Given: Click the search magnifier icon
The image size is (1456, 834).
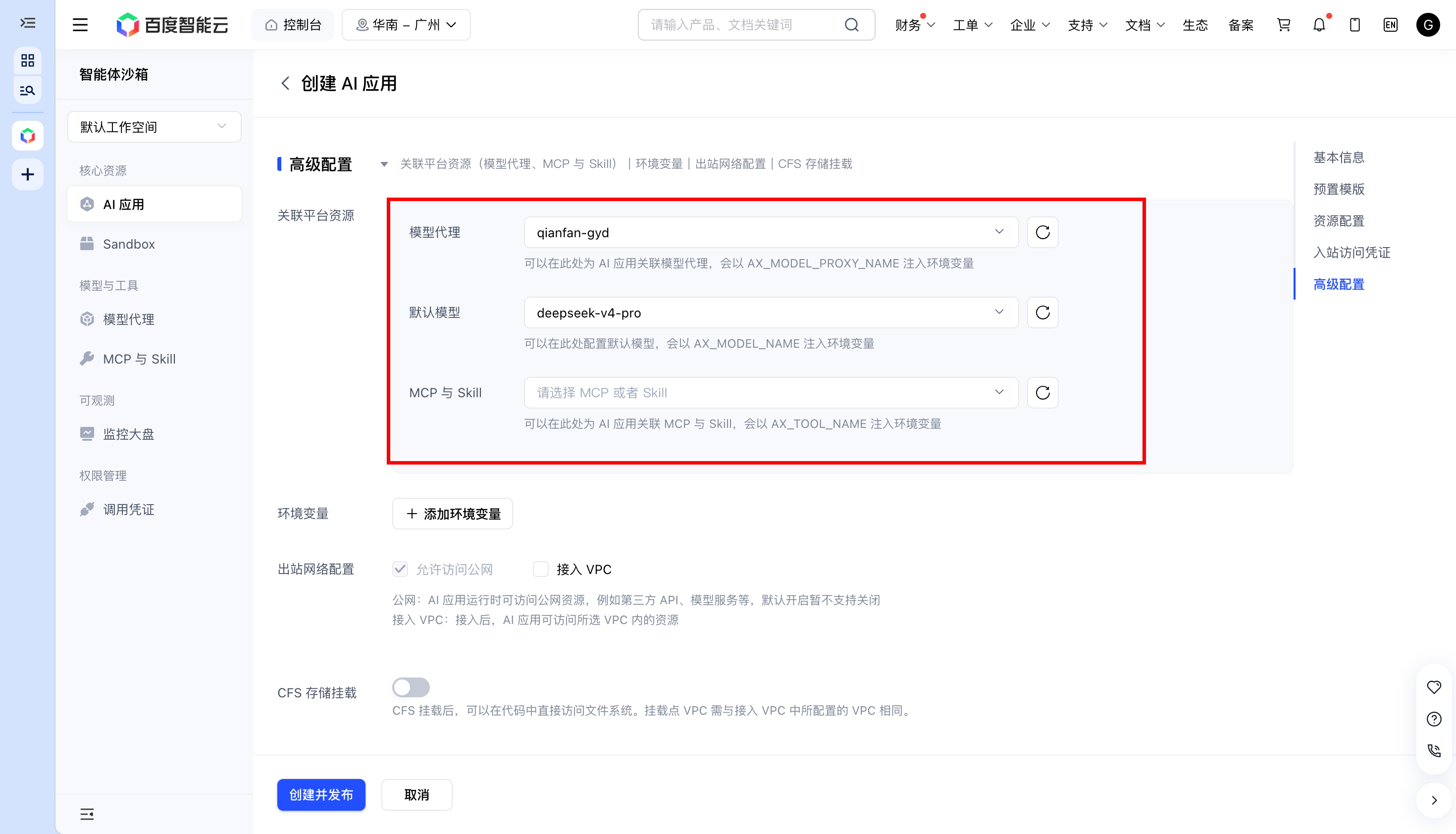Looking at the screenshot, I should [x=852, y=25].
